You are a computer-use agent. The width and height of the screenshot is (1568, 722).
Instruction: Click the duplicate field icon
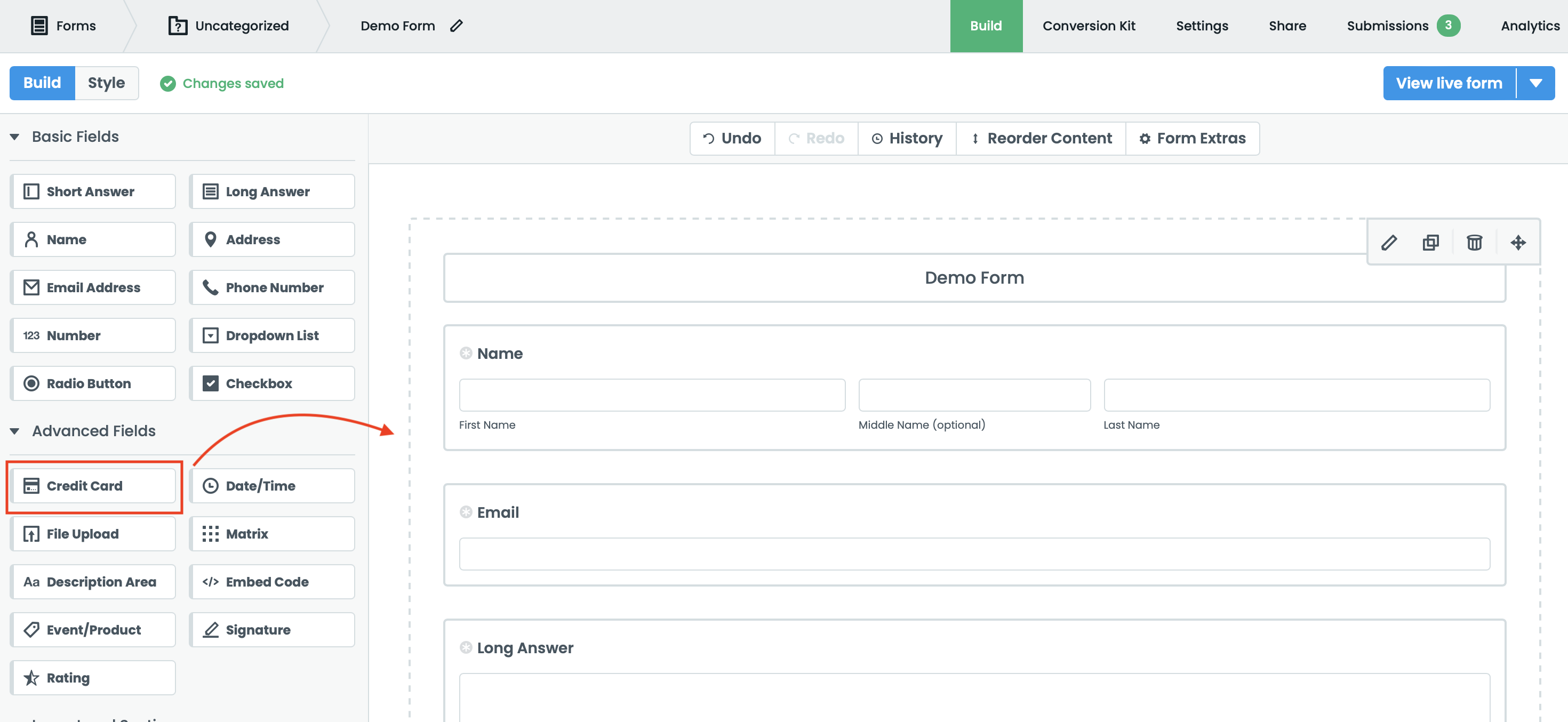[x=1430, y=243]
